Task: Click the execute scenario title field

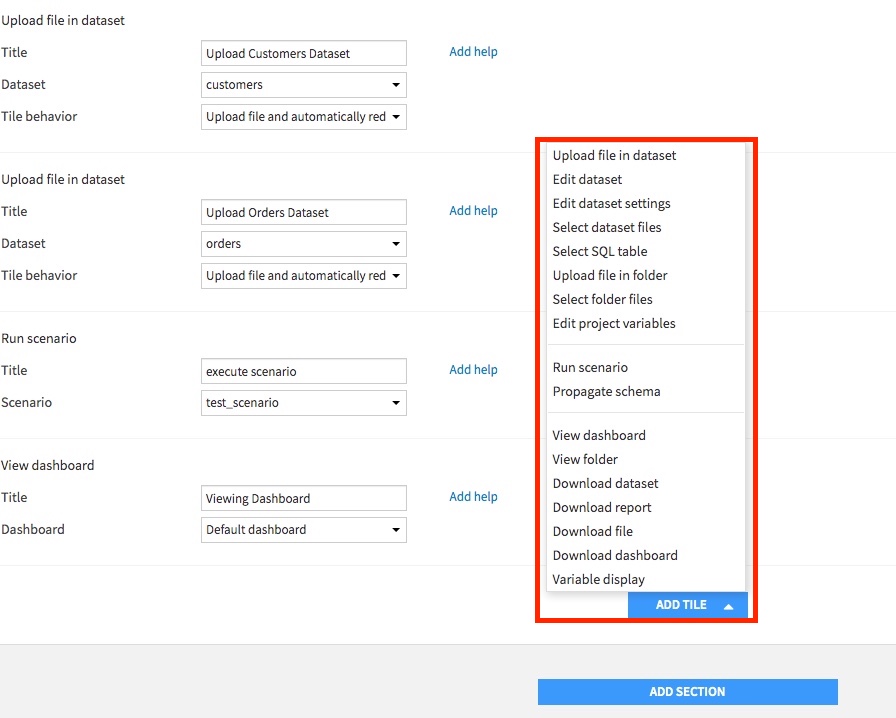Action: [x=303, y=371]
